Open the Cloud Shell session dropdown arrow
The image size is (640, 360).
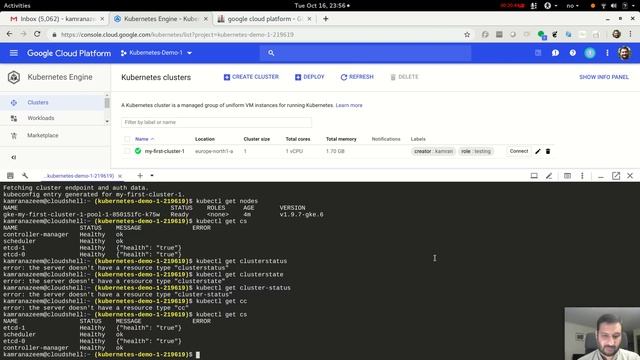(152, 176)
